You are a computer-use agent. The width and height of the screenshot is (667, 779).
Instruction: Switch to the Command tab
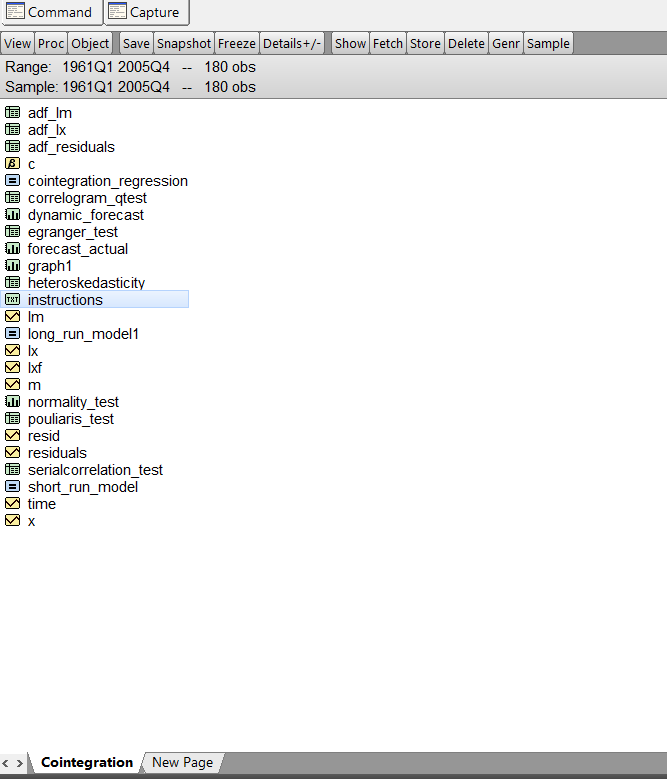pos(51,12)
